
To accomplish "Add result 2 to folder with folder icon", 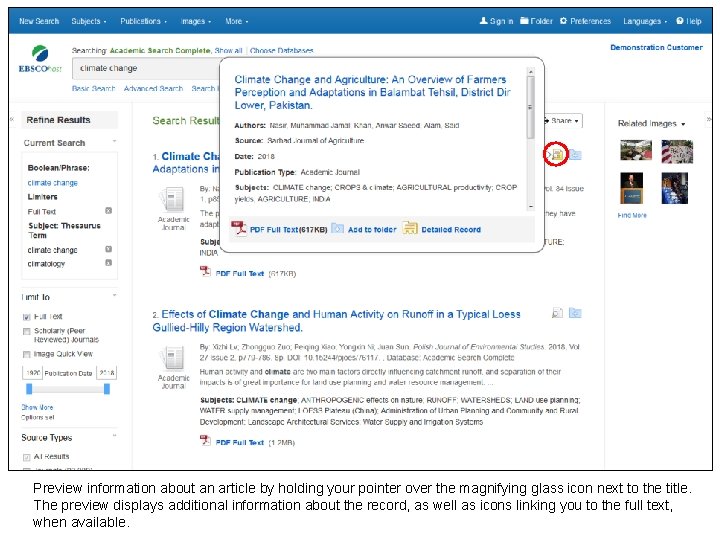I will pyautogui.click(x=575, y=313).
